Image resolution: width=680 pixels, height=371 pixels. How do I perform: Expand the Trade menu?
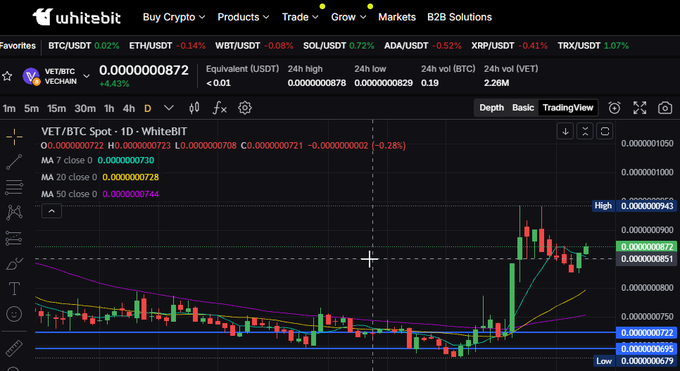coord(300,17)
